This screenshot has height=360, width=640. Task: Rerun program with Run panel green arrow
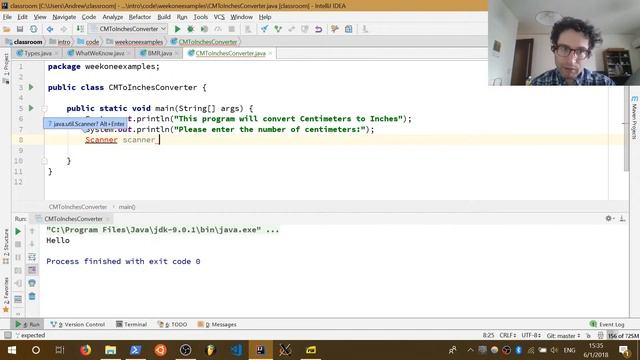point(18,231)
